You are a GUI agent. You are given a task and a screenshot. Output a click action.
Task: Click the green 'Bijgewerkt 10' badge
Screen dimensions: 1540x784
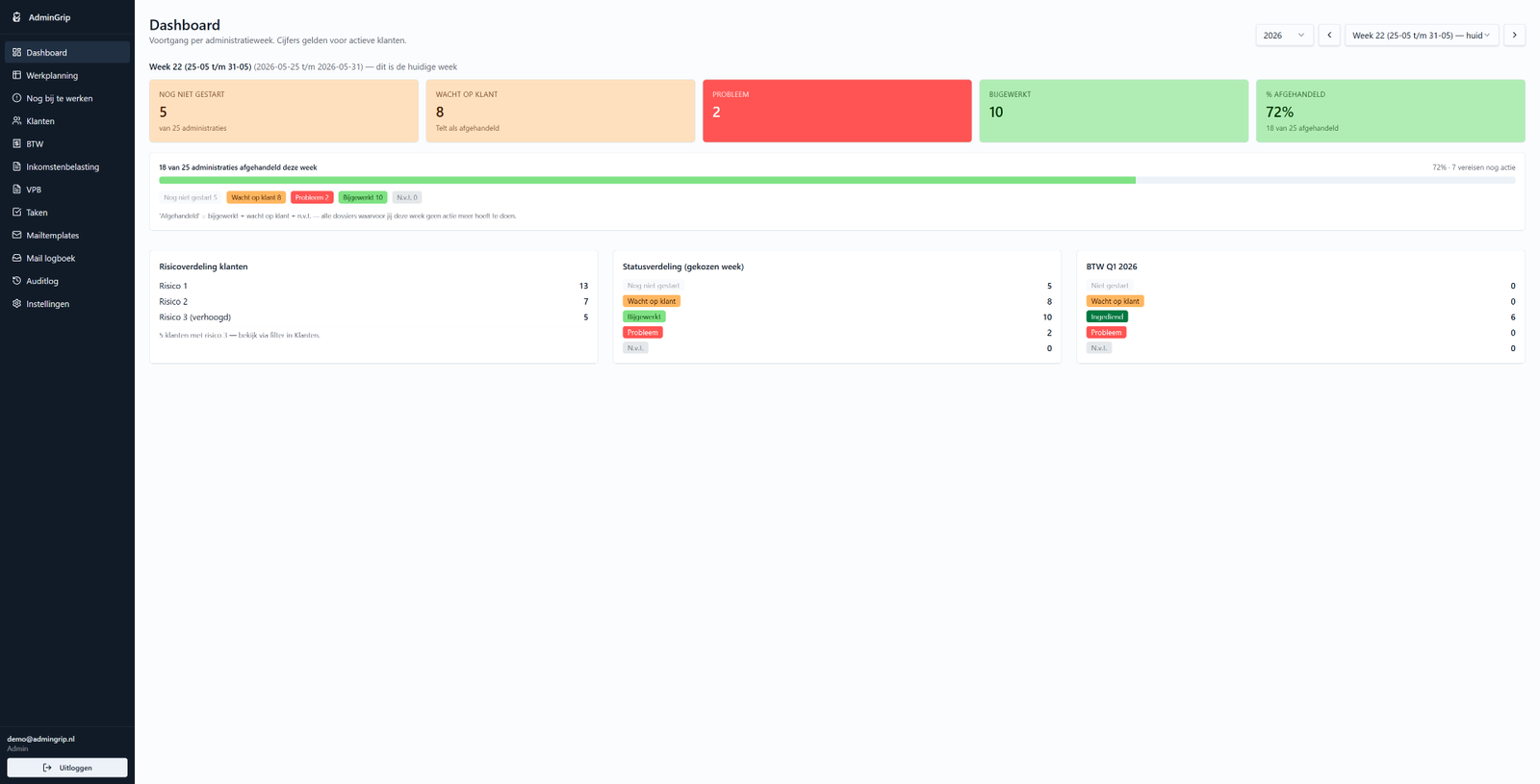[x=363, y=197]
